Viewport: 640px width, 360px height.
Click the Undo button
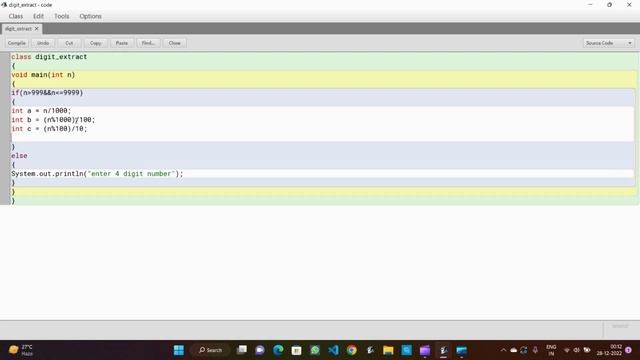click(x=43, y=43)
